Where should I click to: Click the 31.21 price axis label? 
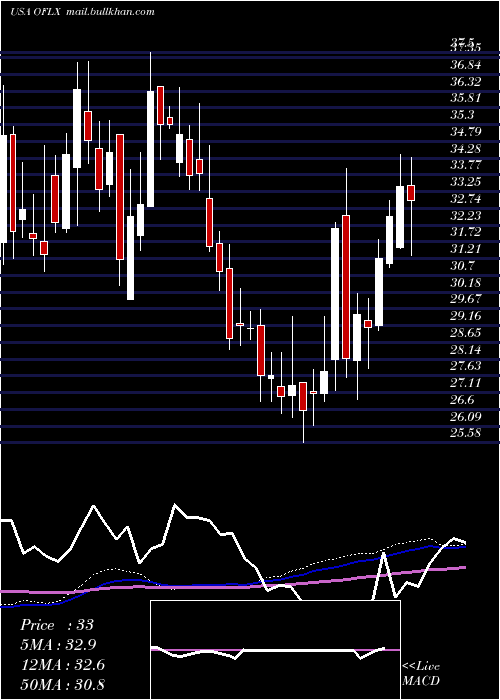466,249
